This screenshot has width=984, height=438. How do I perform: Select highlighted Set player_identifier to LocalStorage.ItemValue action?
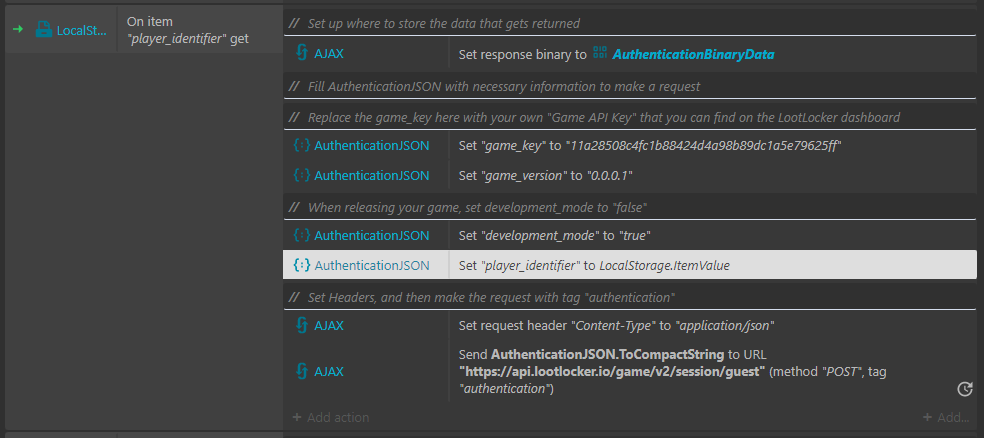click(629, 265)
